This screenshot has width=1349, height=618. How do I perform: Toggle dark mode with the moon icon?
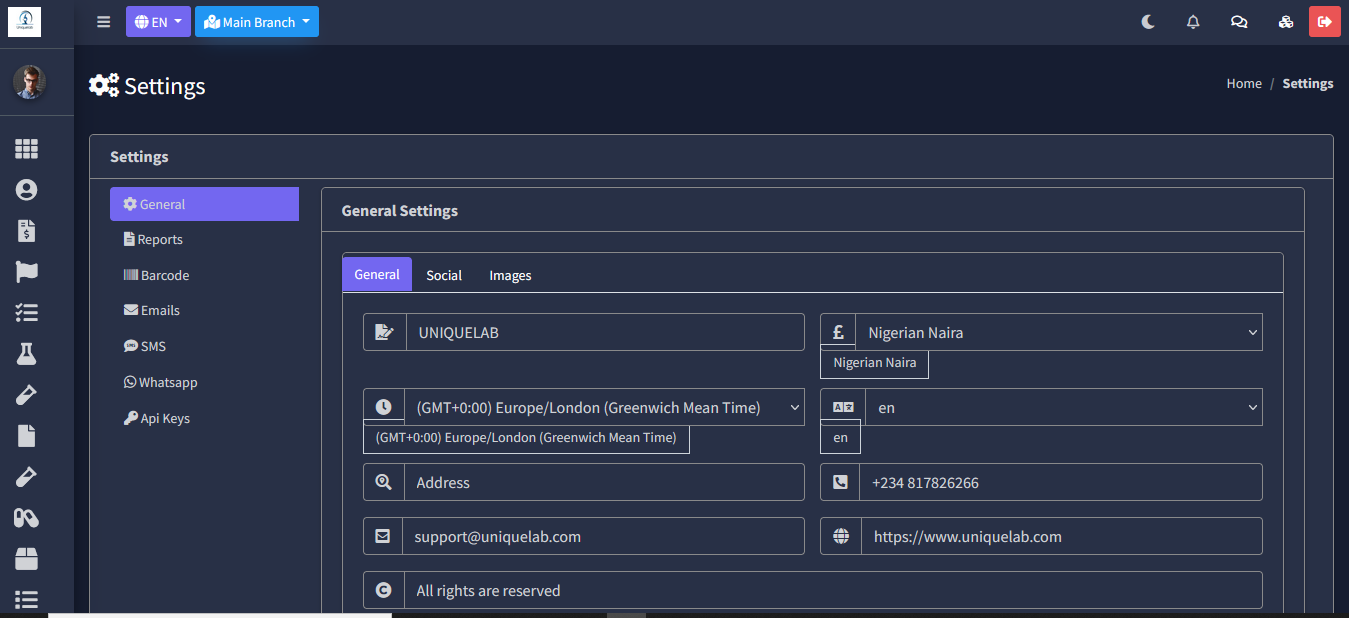point(1148,22)
